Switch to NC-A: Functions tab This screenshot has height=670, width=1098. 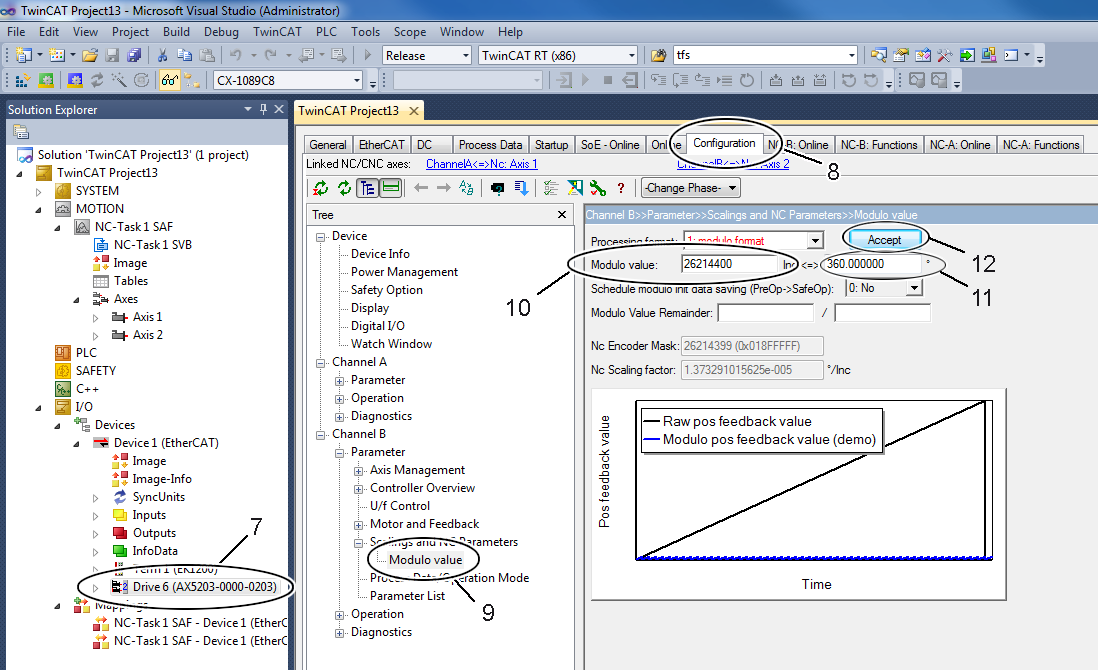pos(1041,144)
